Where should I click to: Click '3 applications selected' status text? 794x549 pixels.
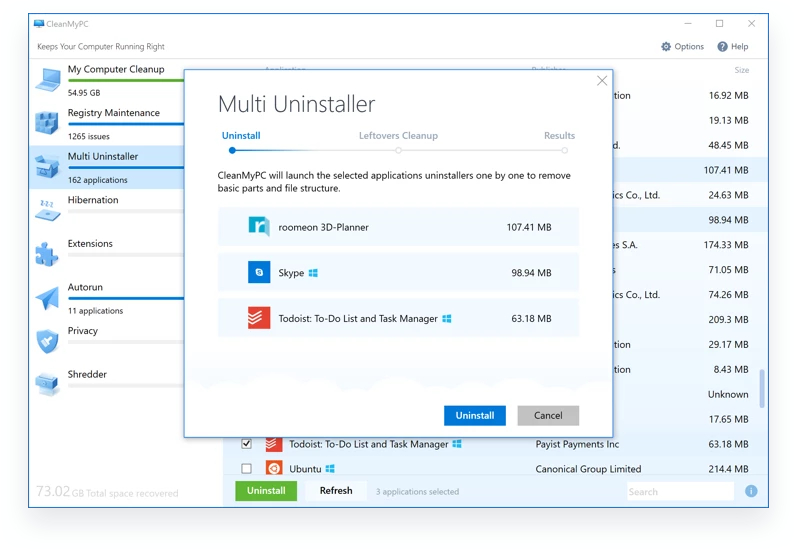[x=417, y=491]
